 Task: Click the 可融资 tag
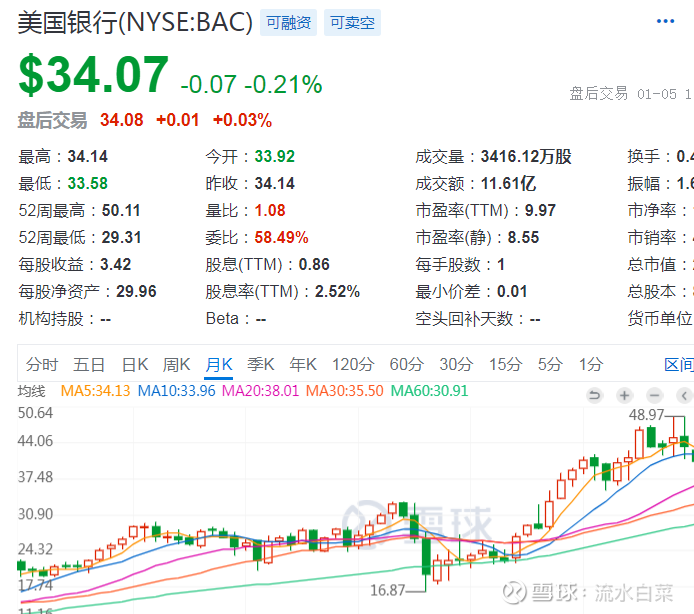coord(289,22)
